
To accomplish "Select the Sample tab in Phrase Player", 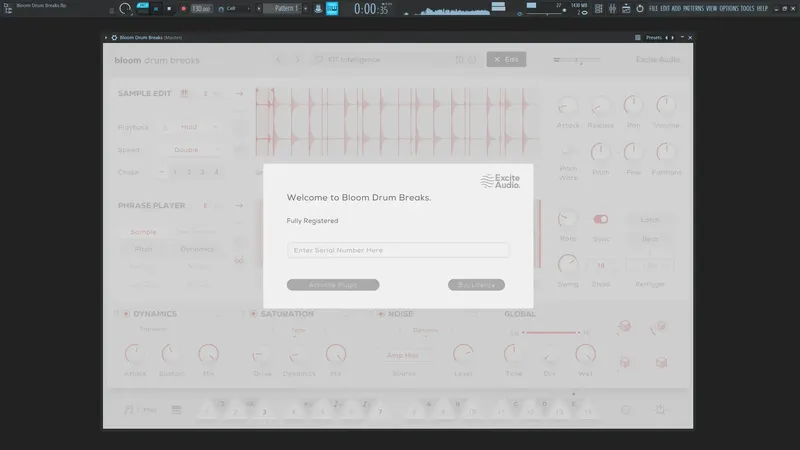I will (x=143, y=232).
